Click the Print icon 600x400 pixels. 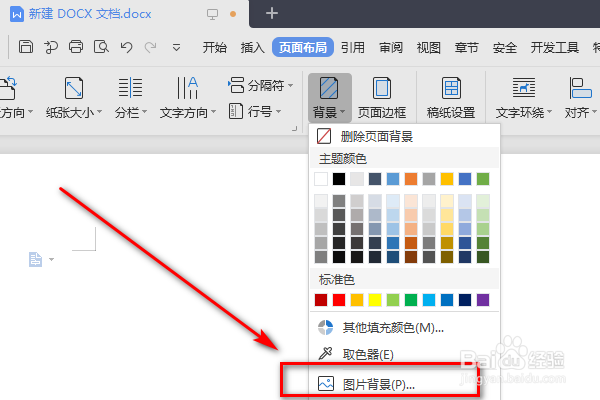pos(76,47)
